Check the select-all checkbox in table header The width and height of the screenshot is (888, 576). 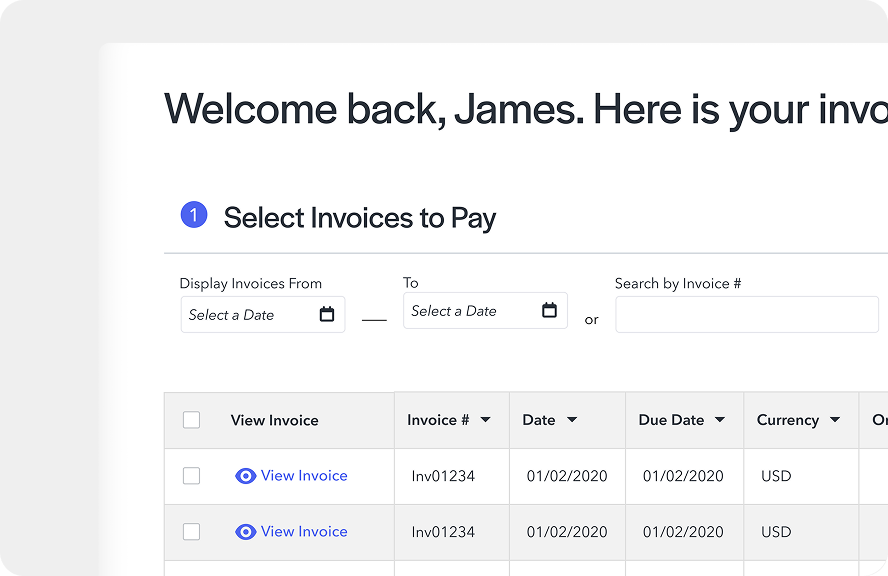coord(191,420)
